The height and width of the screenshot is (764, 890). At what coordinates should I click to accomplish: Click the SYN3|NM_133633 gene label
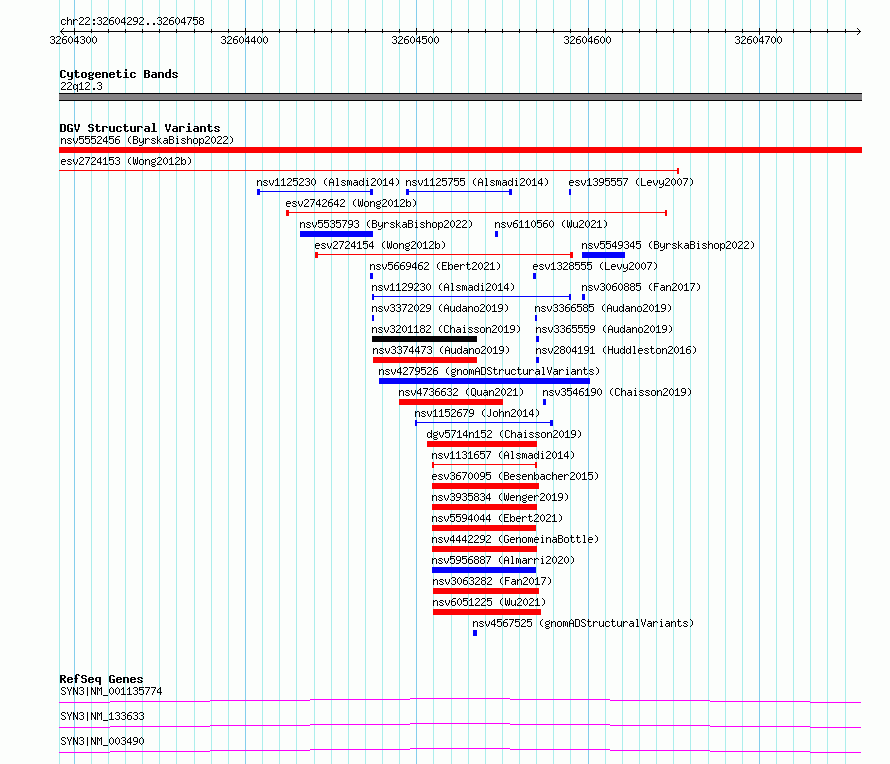coord(102,716)
